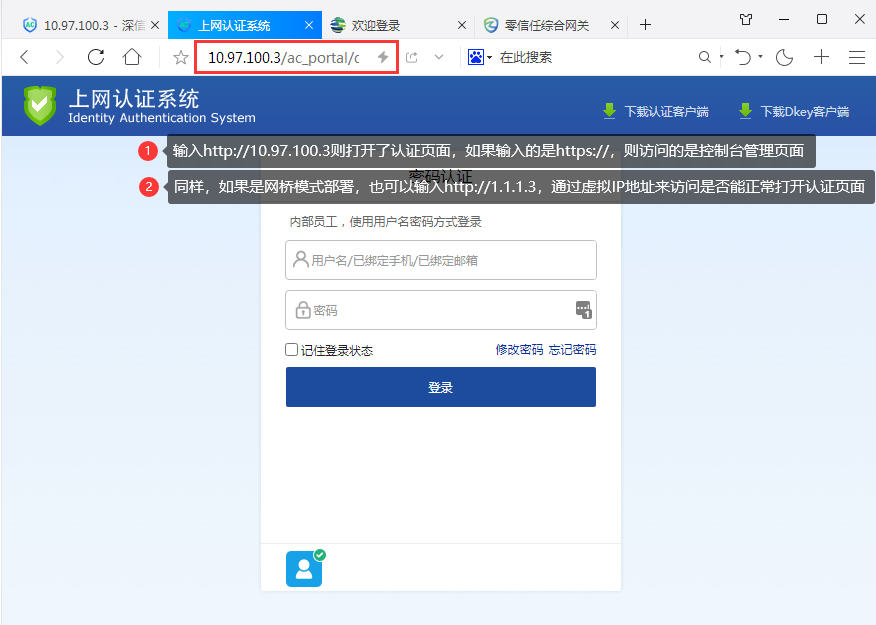Click the search magnifier icon
This screenshot has height=625, width=876.
704,58
